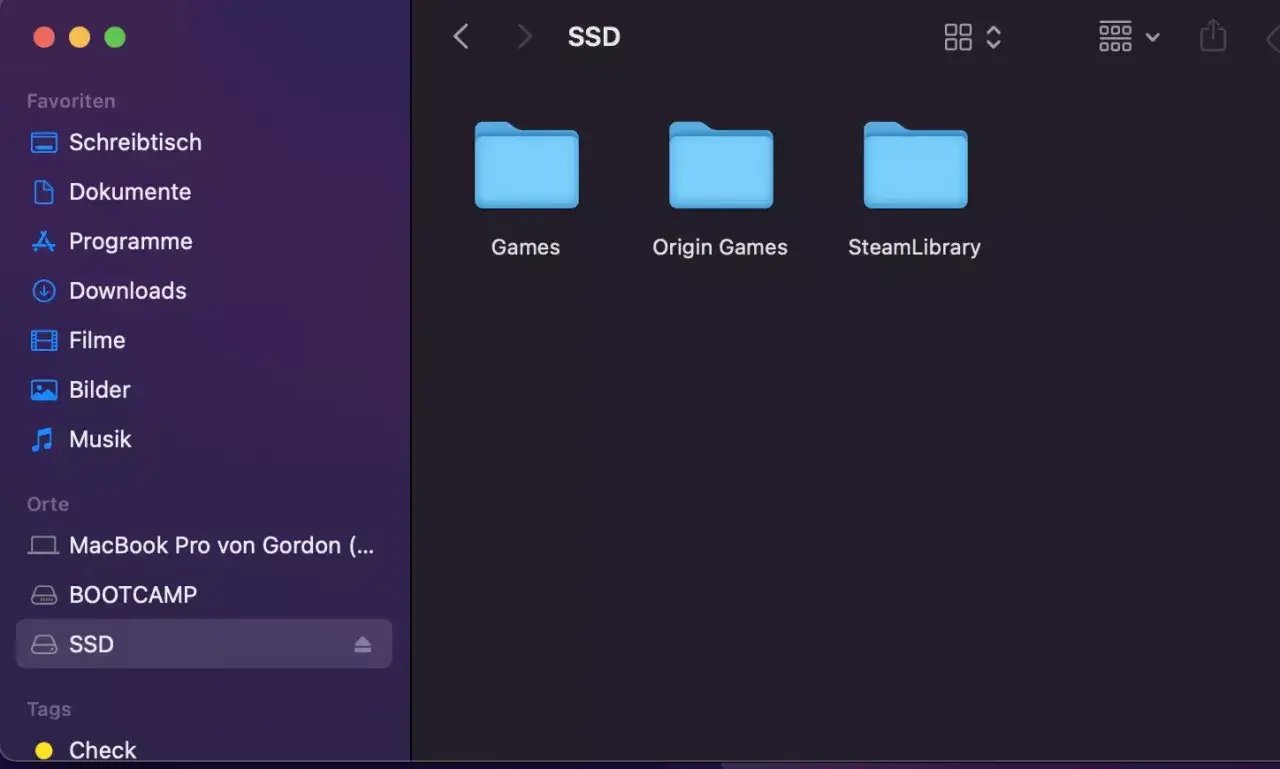1280x769 pixels.
Task: Select Filme in the sidebar
Action: 204,340
